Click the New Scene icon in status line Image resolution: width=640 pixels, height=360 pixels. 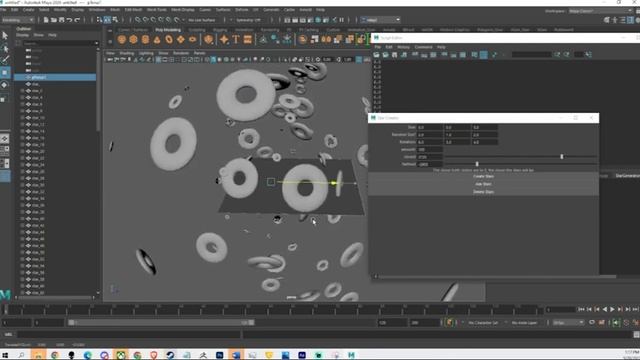[46, 20]
